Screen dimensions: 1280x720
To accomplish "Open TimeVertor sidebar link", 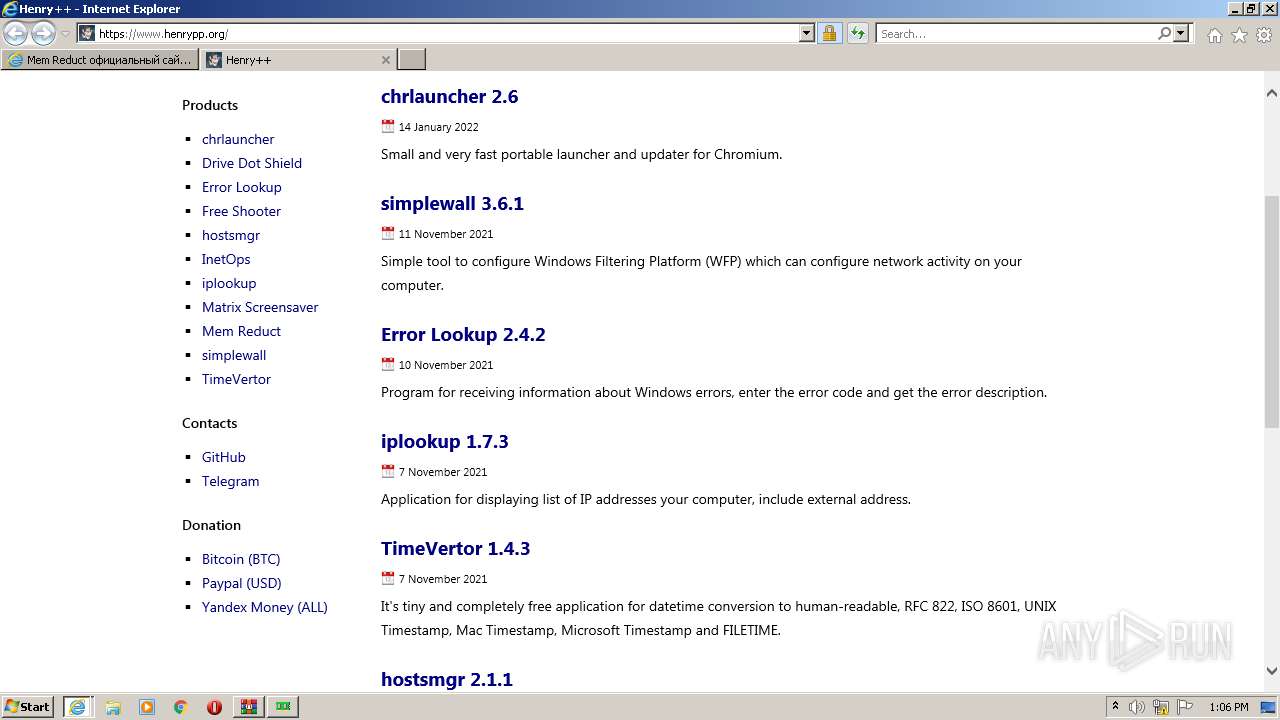I will (236, 379).
